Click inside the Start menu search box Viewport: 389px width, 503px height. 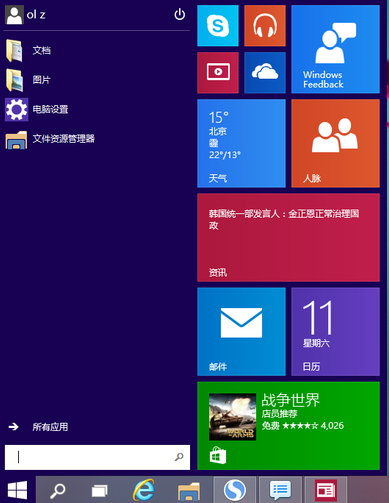pyautogui.click(x=97, y=457)
